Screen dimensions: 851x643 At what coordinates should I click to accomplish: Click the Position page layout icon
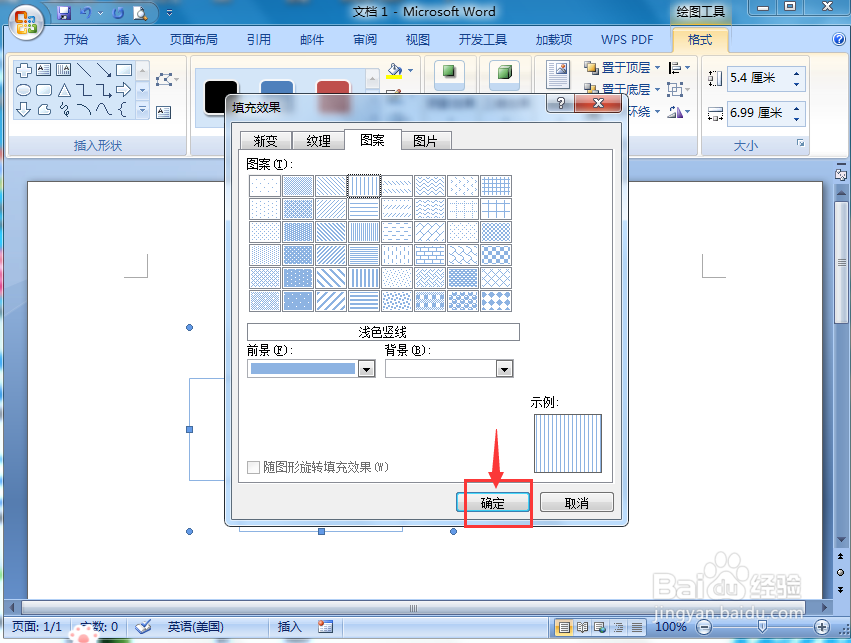[557, 74]
